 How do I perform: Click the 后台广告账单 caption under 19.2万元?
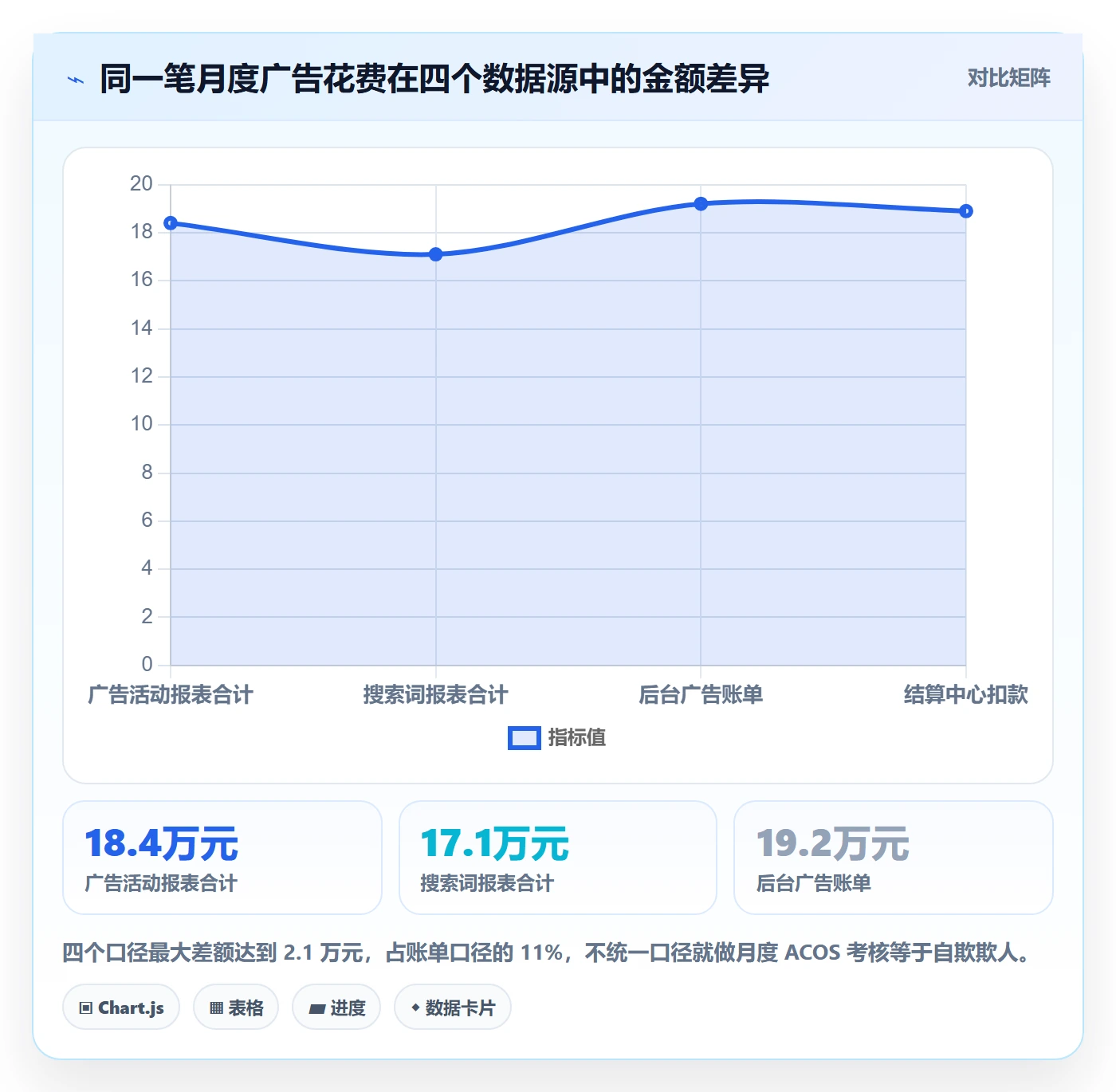pos(813,883)
